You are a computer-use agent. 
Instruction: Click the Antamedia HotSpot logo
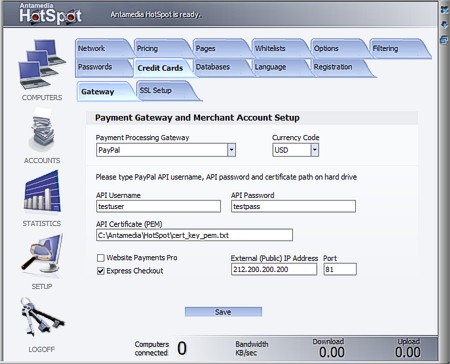tap(50, 14)
